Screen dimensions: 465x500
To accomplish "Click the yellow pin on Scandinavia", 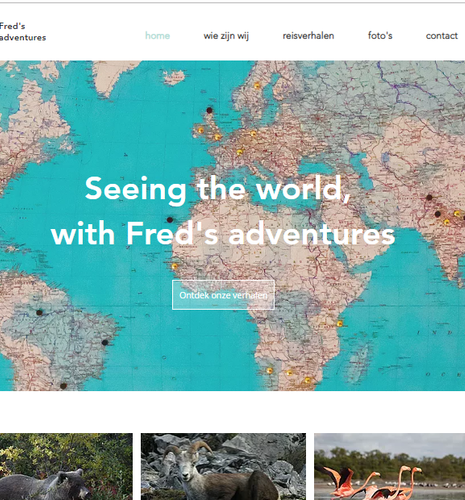I will (257, 86).
